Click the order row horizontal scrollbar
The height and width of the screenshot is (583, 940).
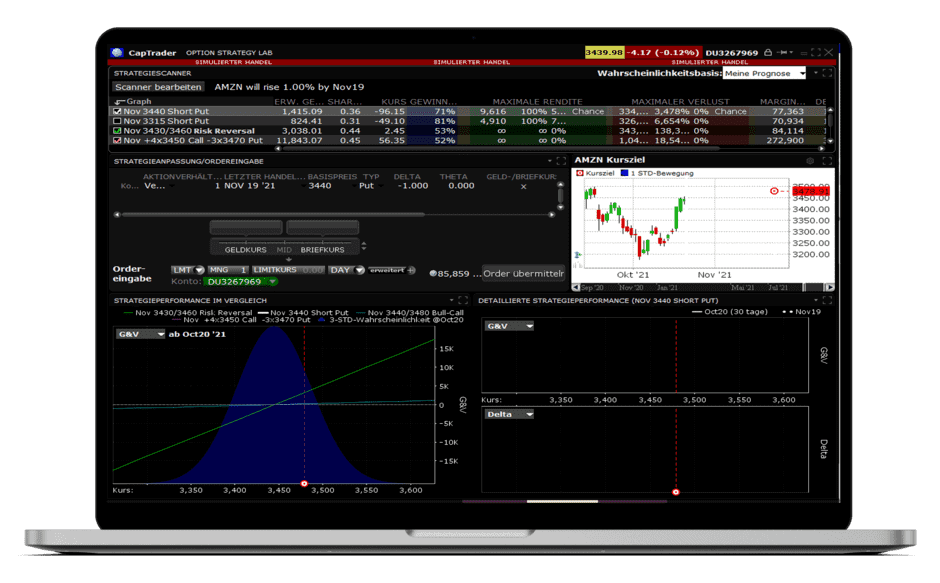tap(334, 214)
